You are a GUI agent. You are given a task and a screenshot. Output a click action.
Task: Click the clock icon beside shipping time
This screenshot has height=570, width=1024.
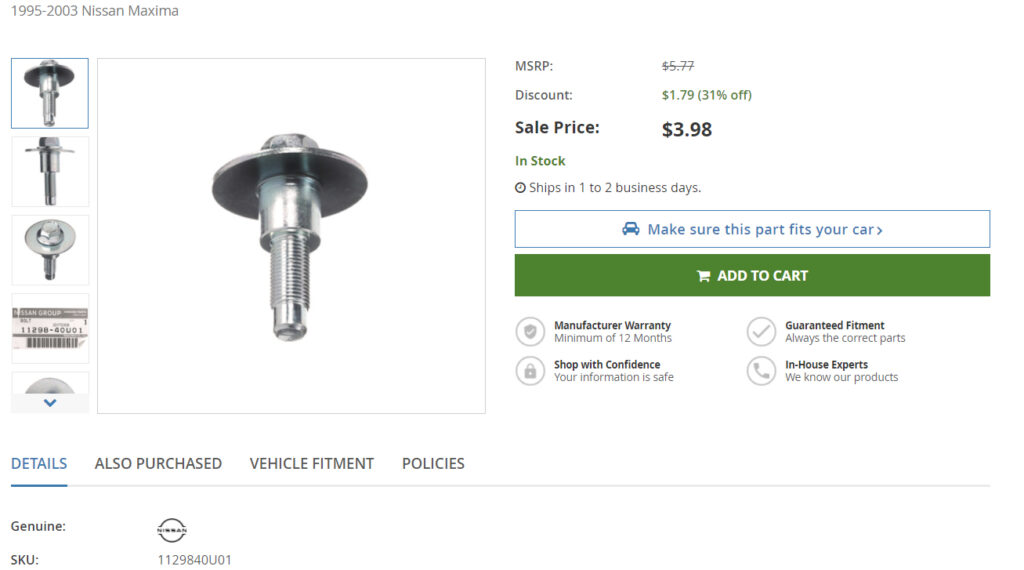520,188
